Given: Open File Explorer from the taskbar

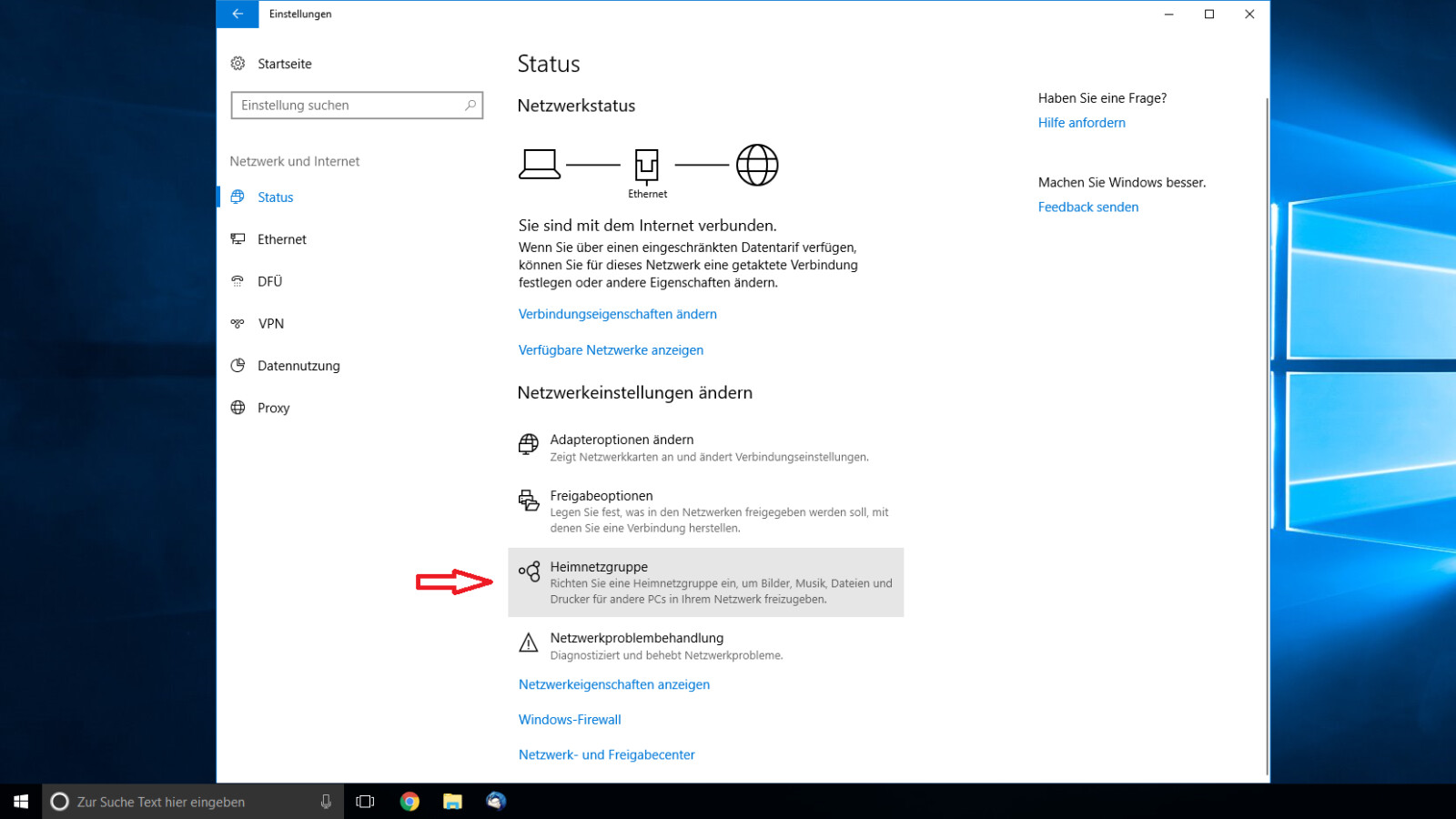Looking at the screenshot, I should click(x=452, y=801).
